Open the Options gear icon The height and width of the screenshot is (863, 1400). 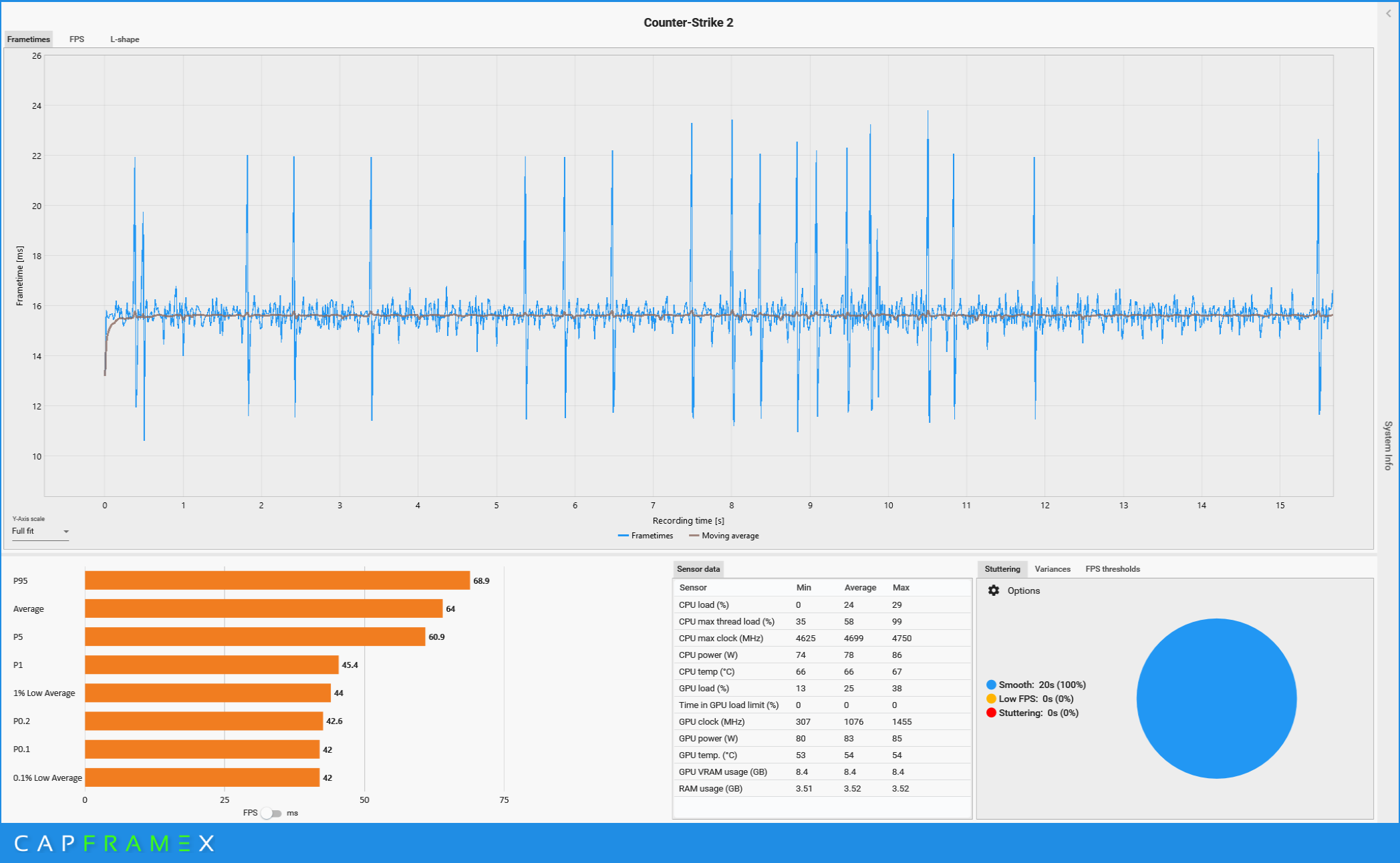[x=993, y=590]
